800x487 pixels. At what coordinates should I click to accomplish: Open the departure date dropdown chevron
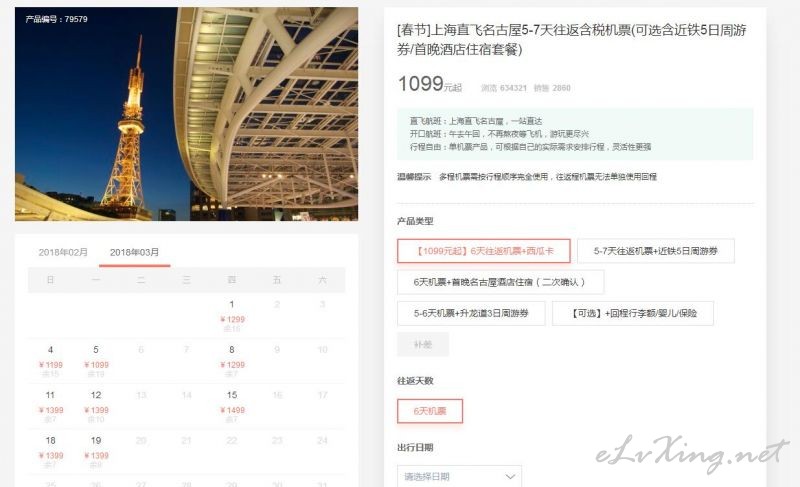(x=510, y=476)
